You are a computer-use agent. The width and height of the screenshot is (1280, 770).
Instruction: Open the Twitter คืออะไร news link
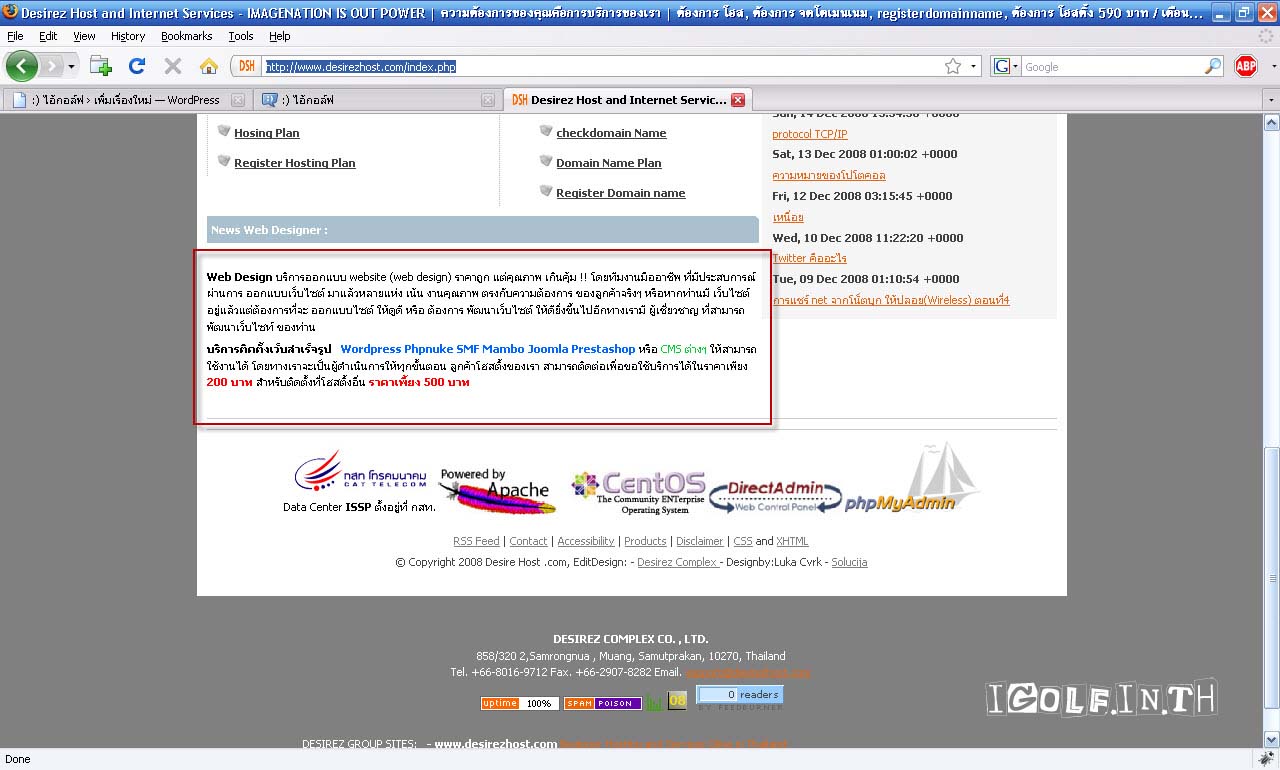(809, 258)
